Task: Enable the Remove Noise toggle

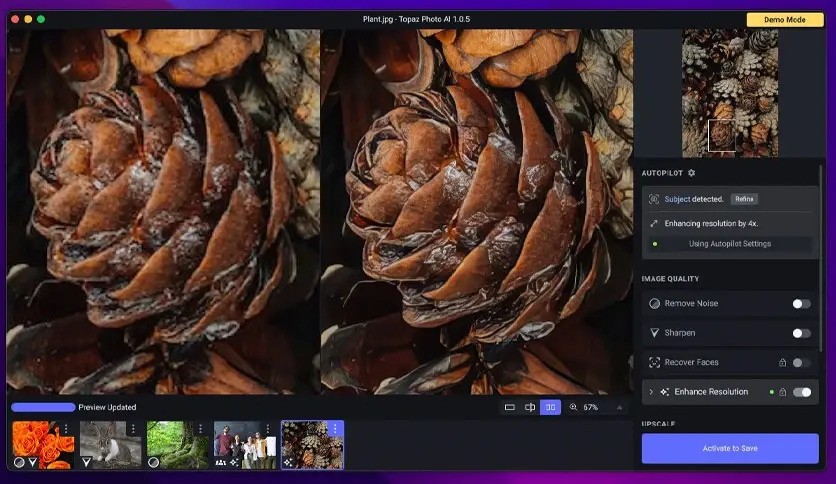Action: (x=801, y=303)
